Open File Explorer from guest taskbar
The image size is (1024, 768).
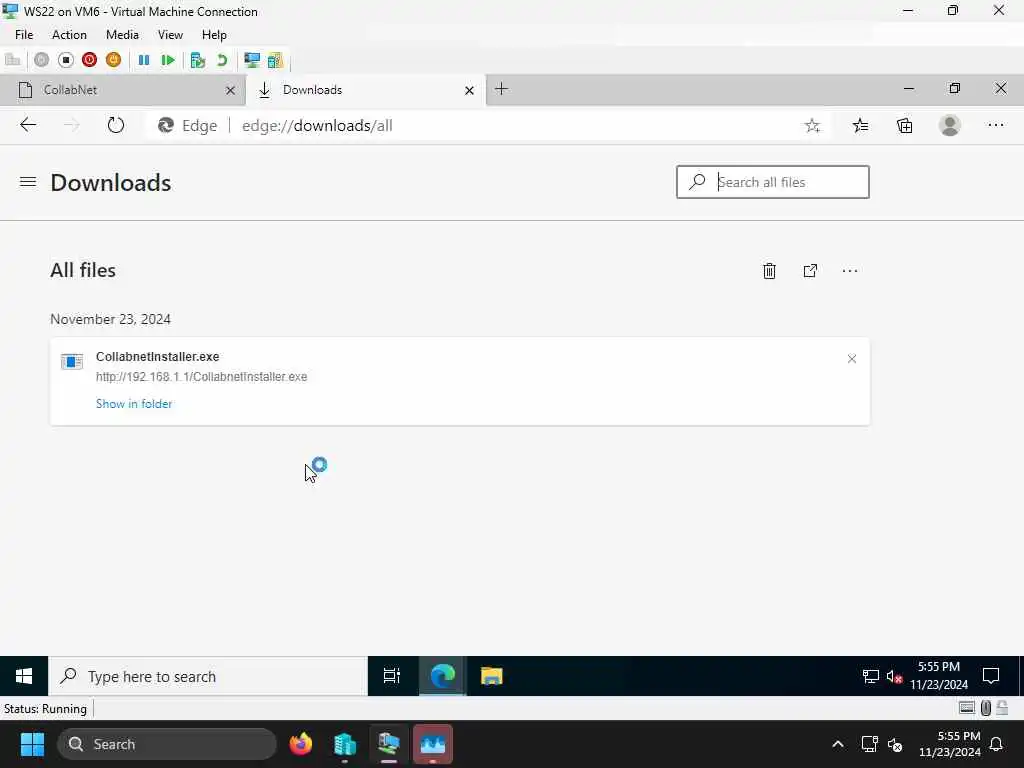[x=491, y=676]
